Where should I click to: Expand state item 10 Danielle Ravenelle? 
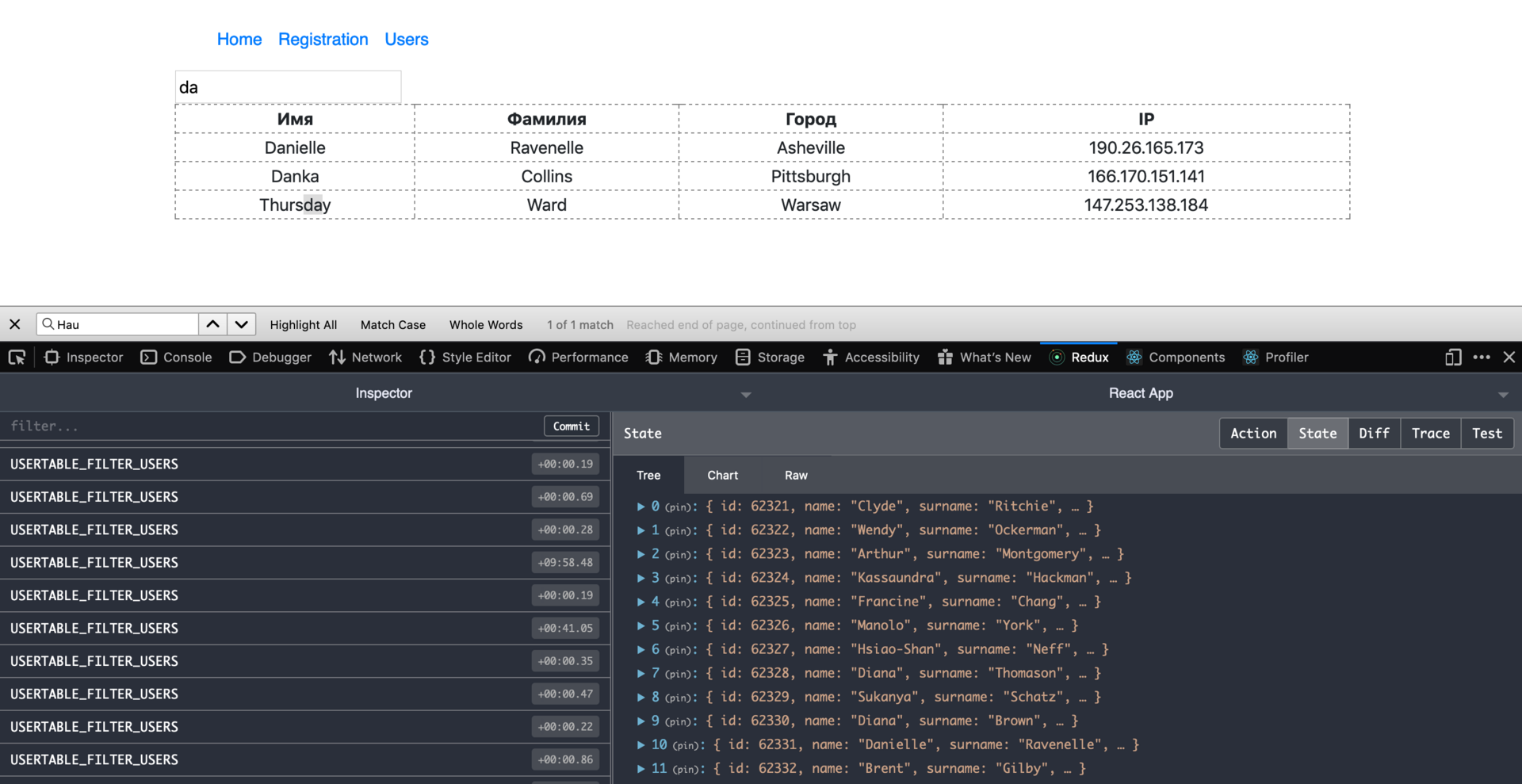641,744
